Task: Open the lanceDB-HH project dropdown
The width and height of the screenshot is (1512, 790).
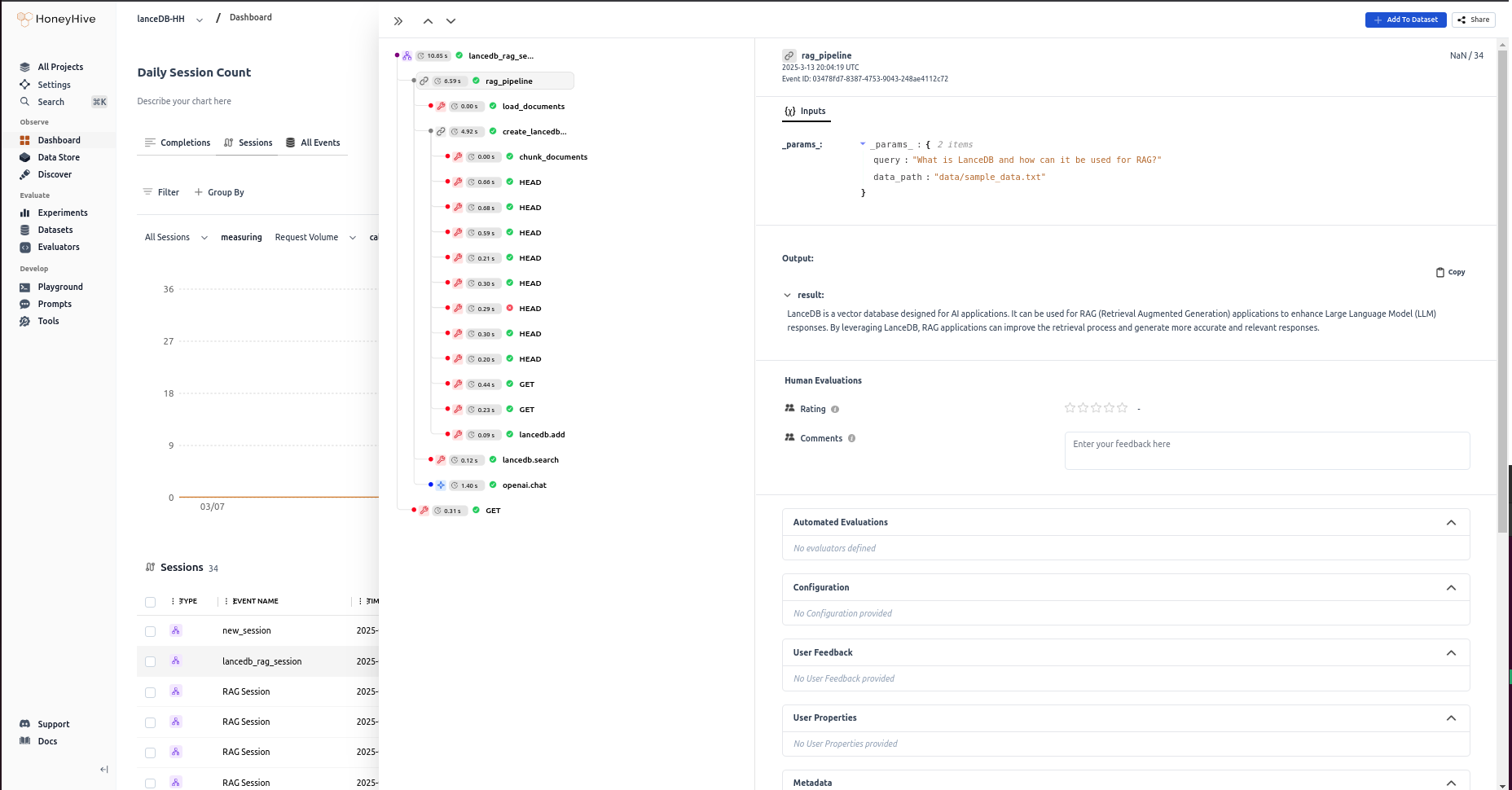Action: click(x=170, y=19)
